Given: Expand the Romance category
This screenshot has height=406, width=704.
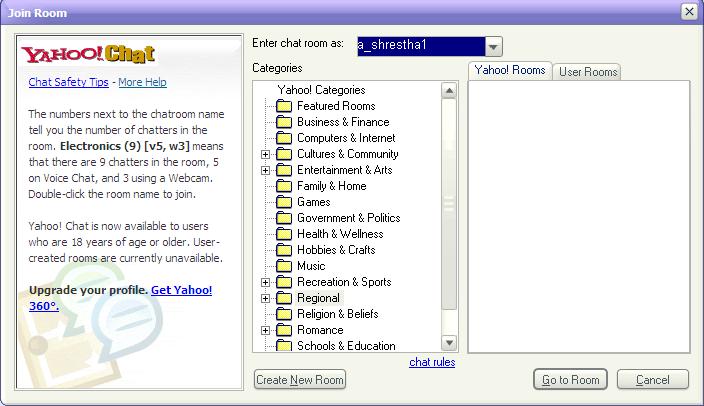Looking at the screenshot, I should tap(265, 331).
